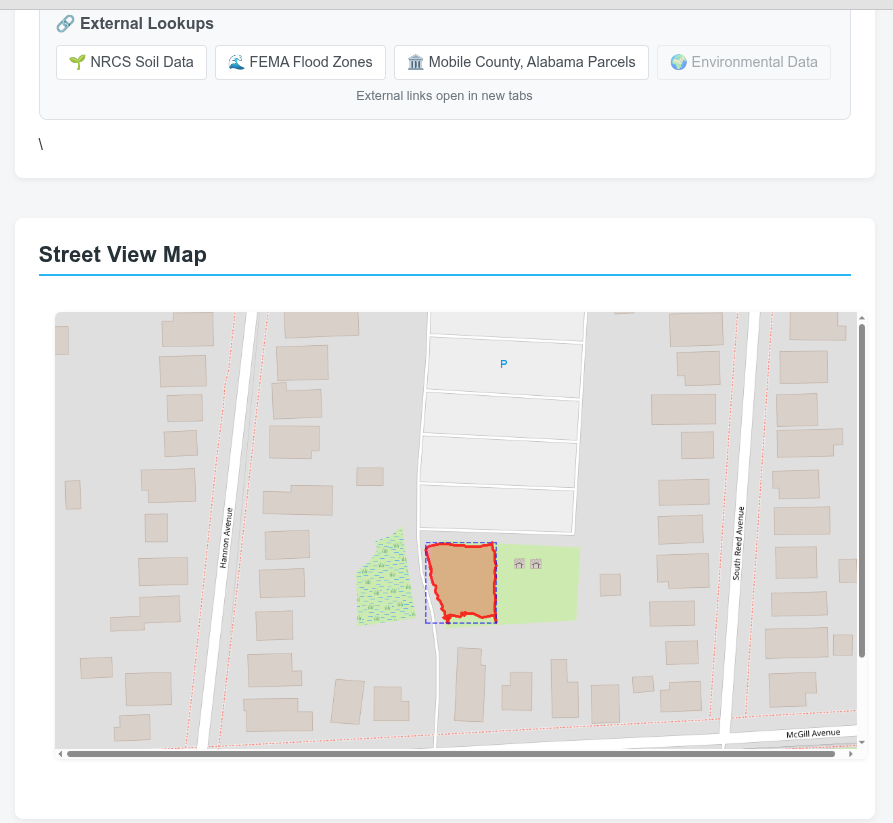Click the blue parking P marker on map
The height and width of the screenshot is (823, 893).
(x=503, y=364)
